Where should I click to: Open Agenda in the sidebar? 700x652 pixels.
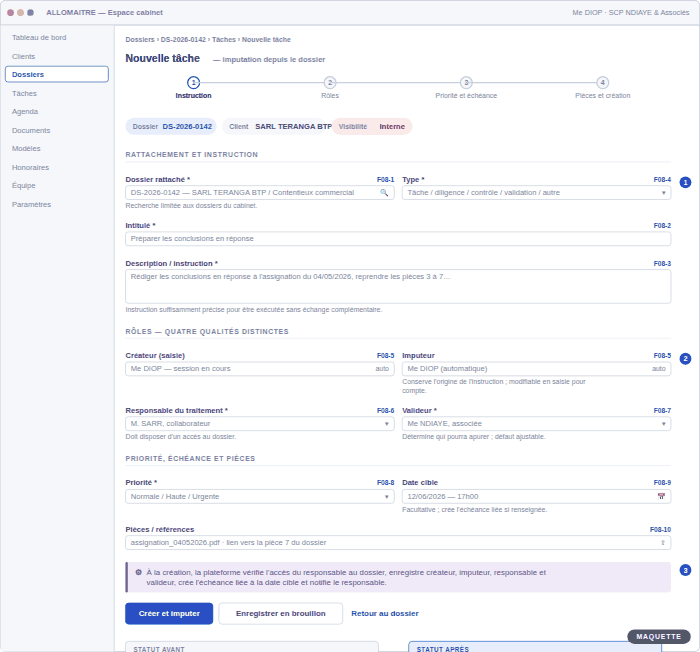pos(25,112)
